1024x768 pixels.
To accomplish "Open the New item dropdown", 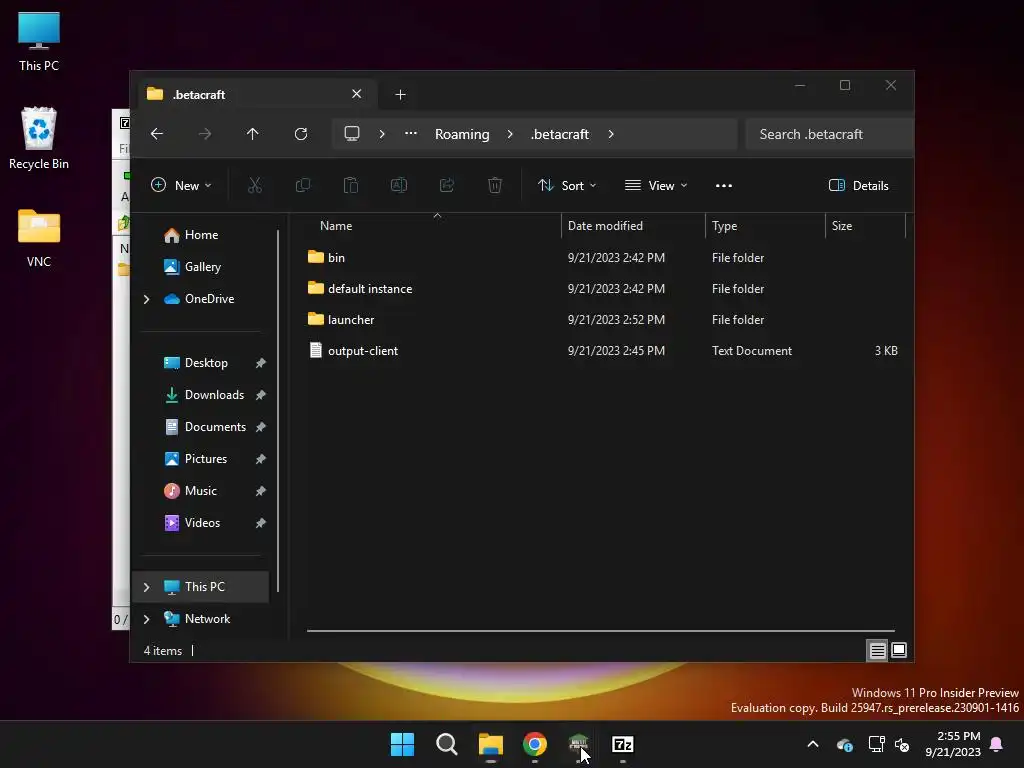I will coord(182,185).
